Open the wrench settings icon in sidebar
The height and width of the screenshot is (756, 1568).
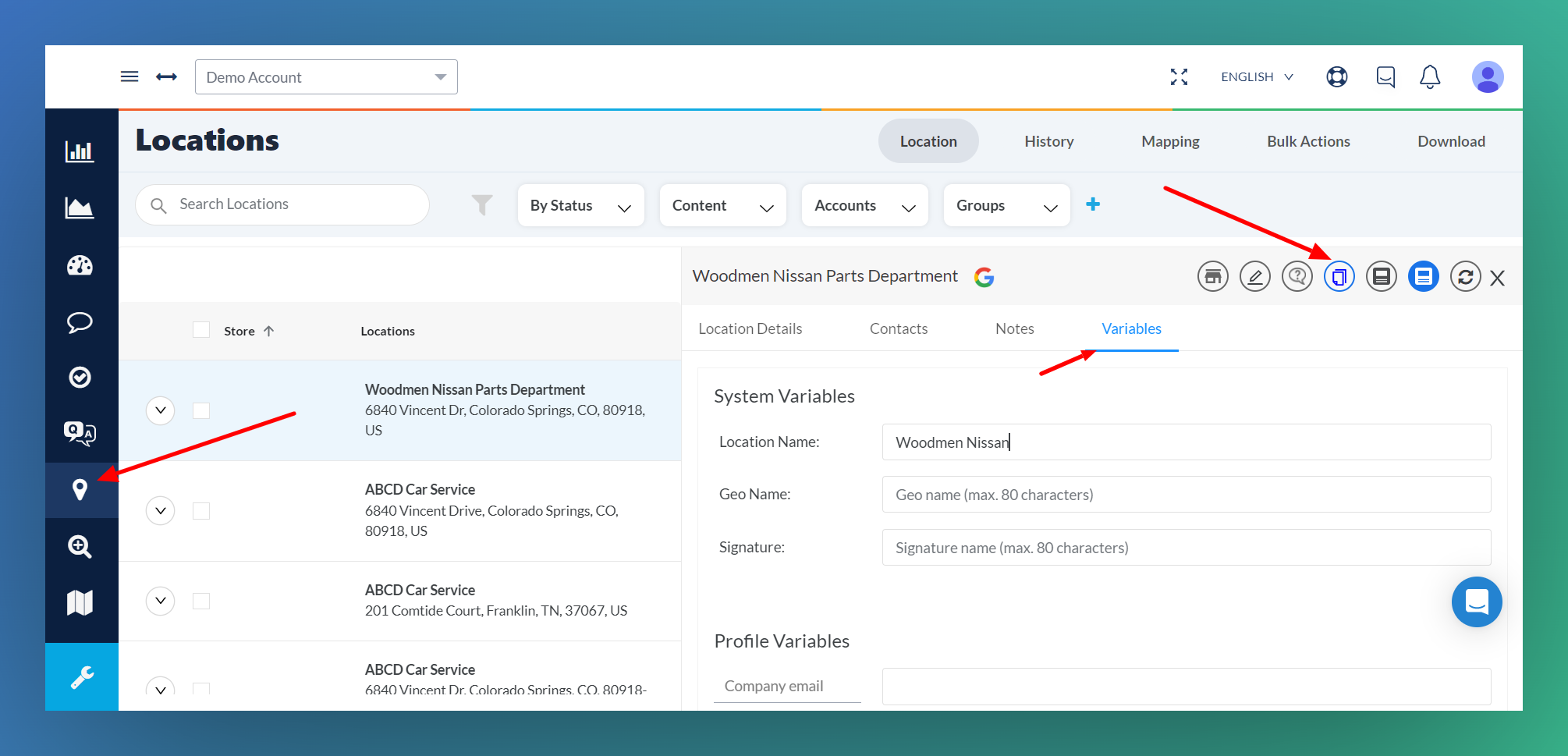pyautogui.click(x=82, y=677)
